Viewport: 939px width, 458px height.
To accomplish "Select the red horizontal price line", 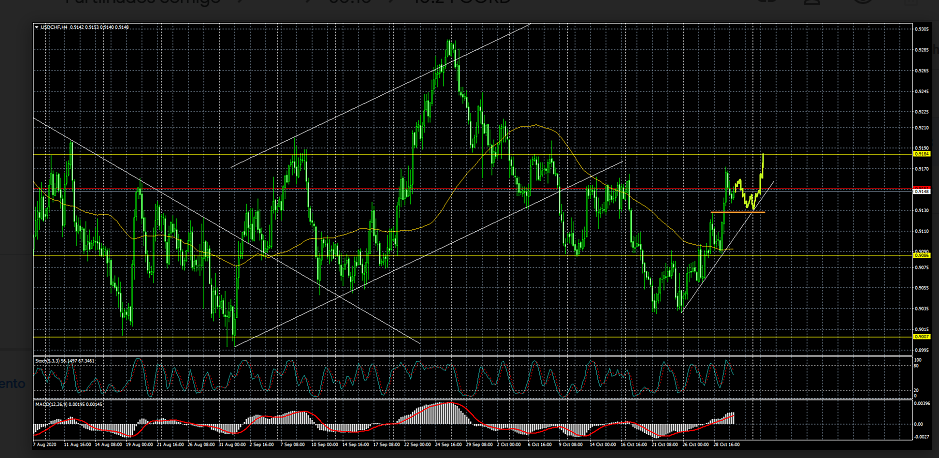I will (x=300, y=189).
